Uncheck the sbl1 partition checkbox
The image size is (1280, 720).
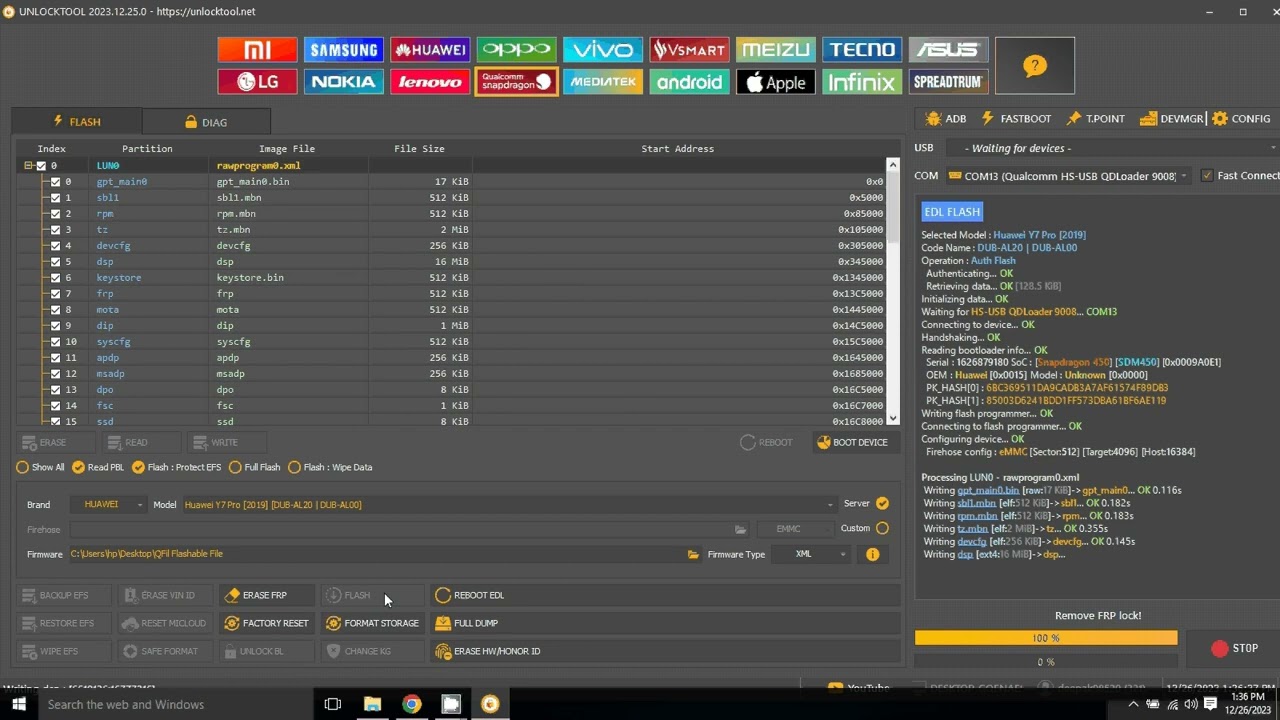click(55, 198)
